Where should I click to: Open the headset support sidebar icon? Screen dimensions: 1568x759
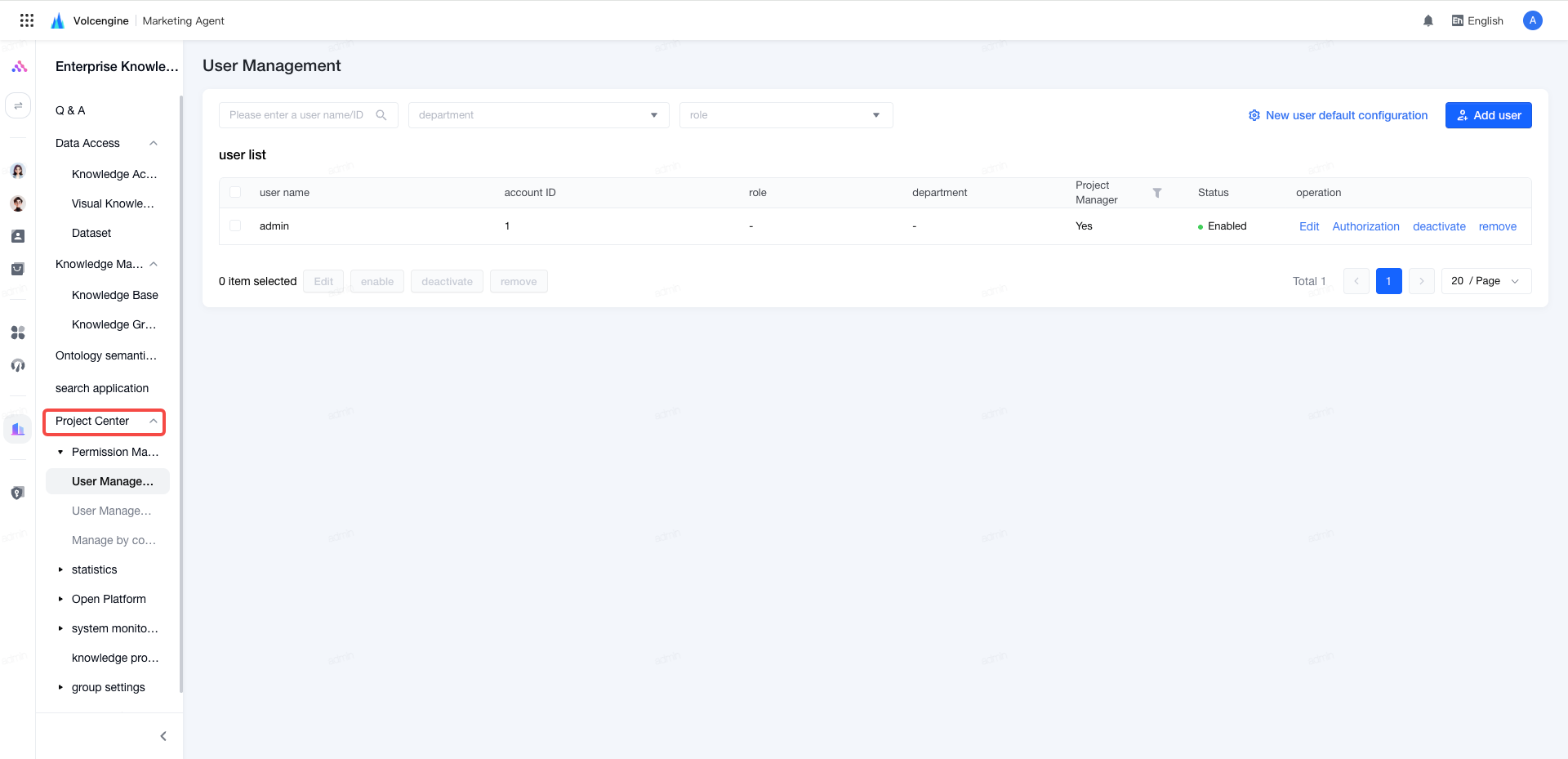[x=18, y=365]
